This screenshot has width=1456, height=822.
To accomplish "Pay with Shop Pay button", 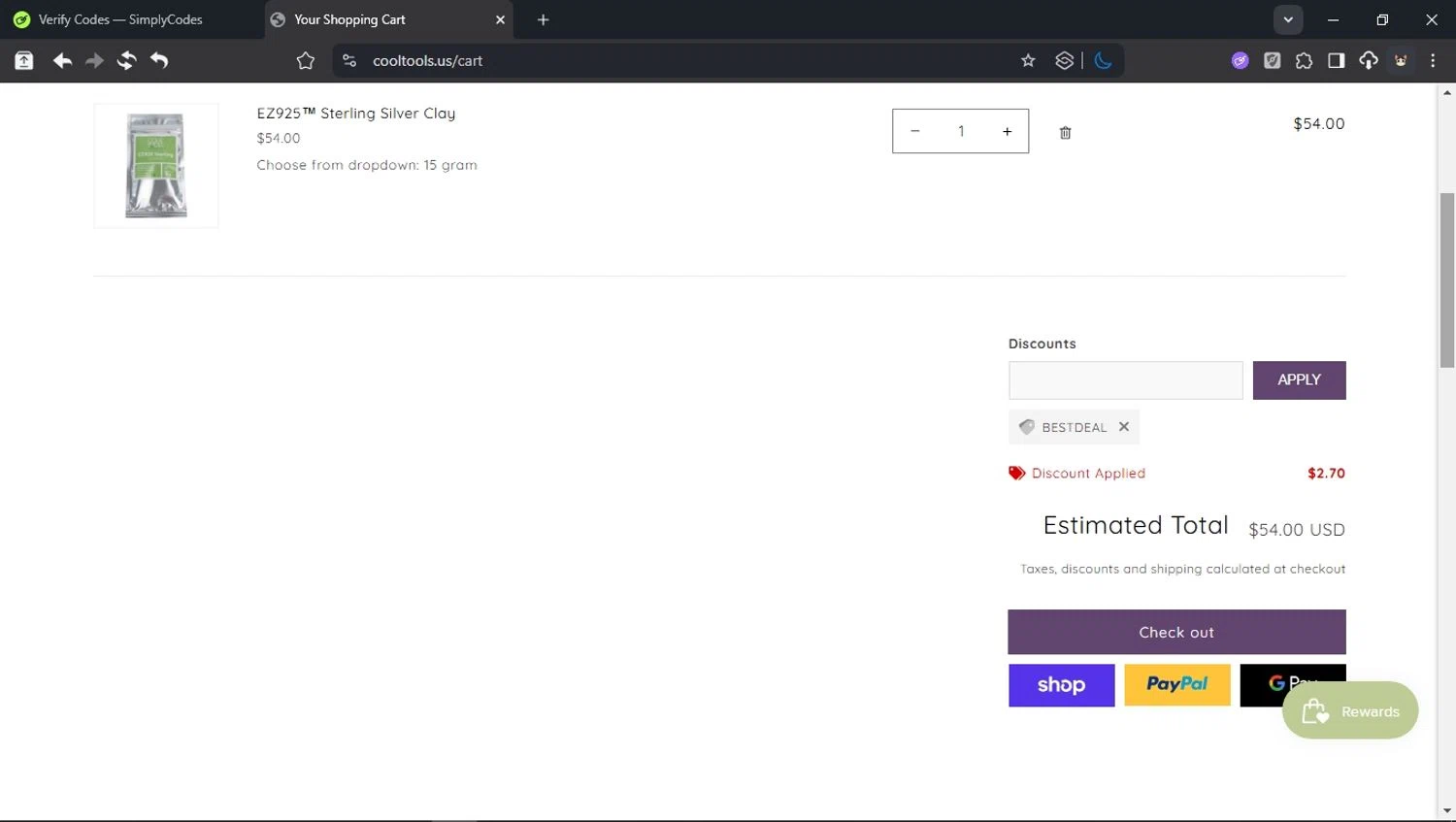I will click(1061, 685).
